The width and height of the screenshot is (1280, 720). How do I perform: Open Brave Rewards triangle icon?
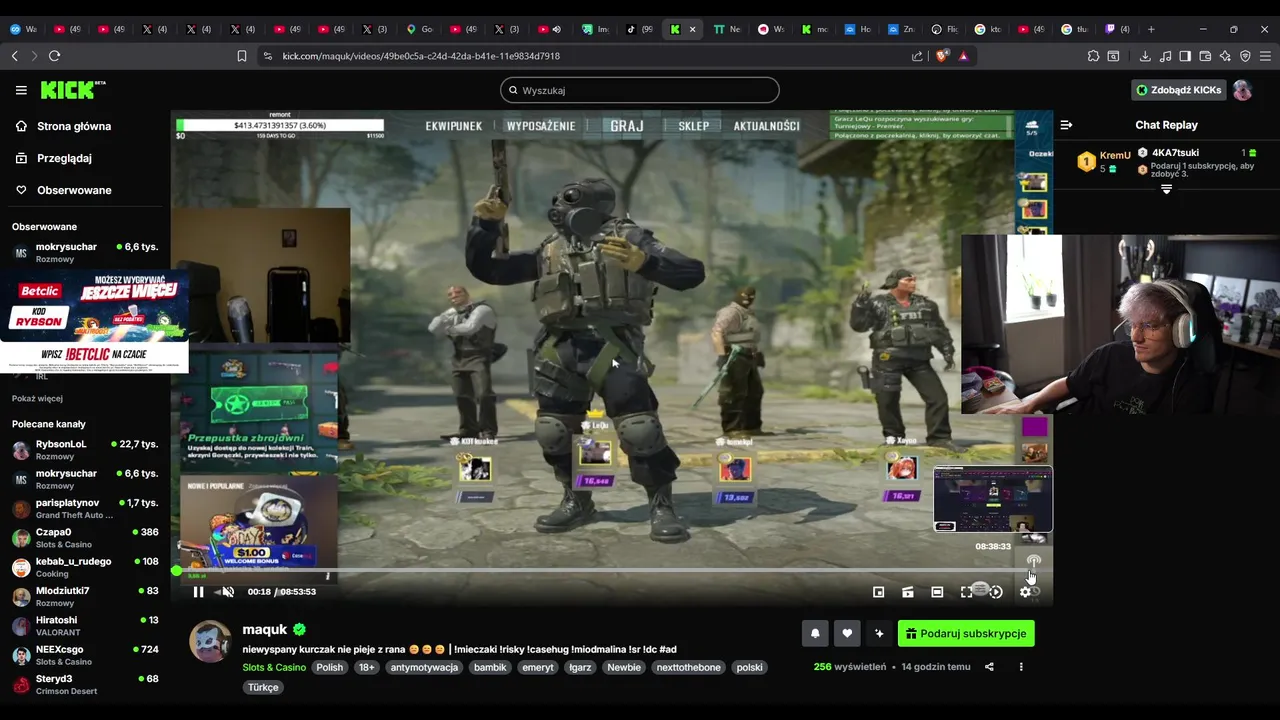(963, 56)
